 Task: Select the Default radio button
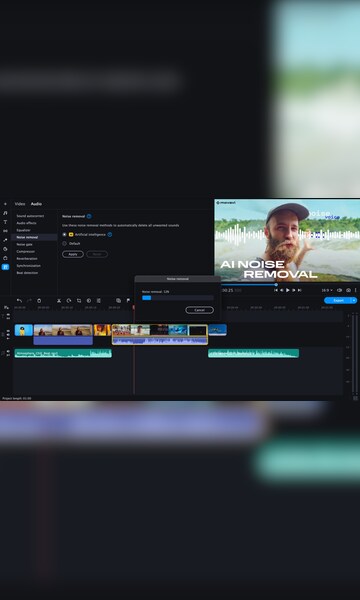coord(64,243)
